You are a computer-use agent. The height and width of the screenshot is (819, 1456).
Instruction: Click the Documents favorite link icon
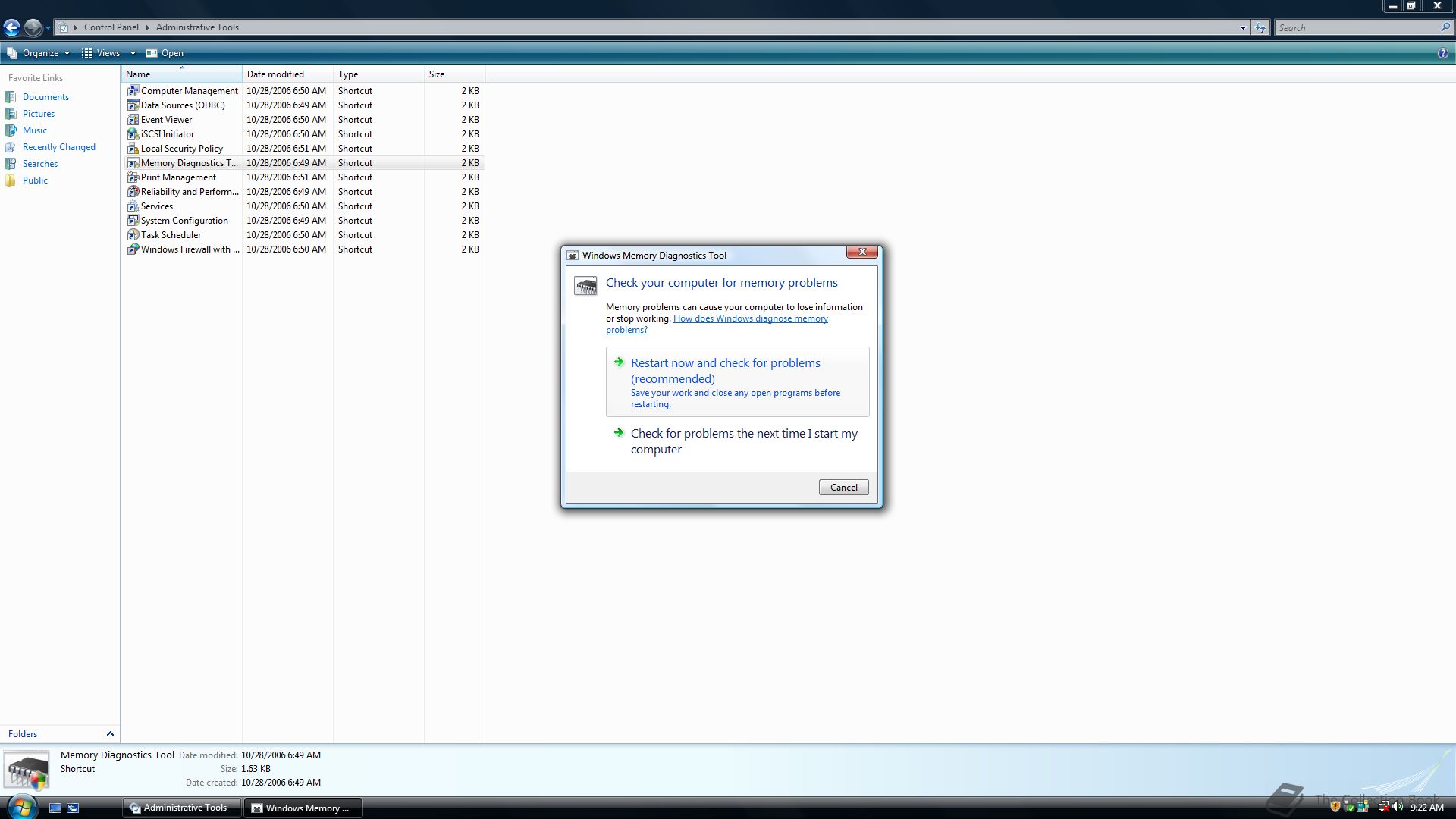(11, 96)
